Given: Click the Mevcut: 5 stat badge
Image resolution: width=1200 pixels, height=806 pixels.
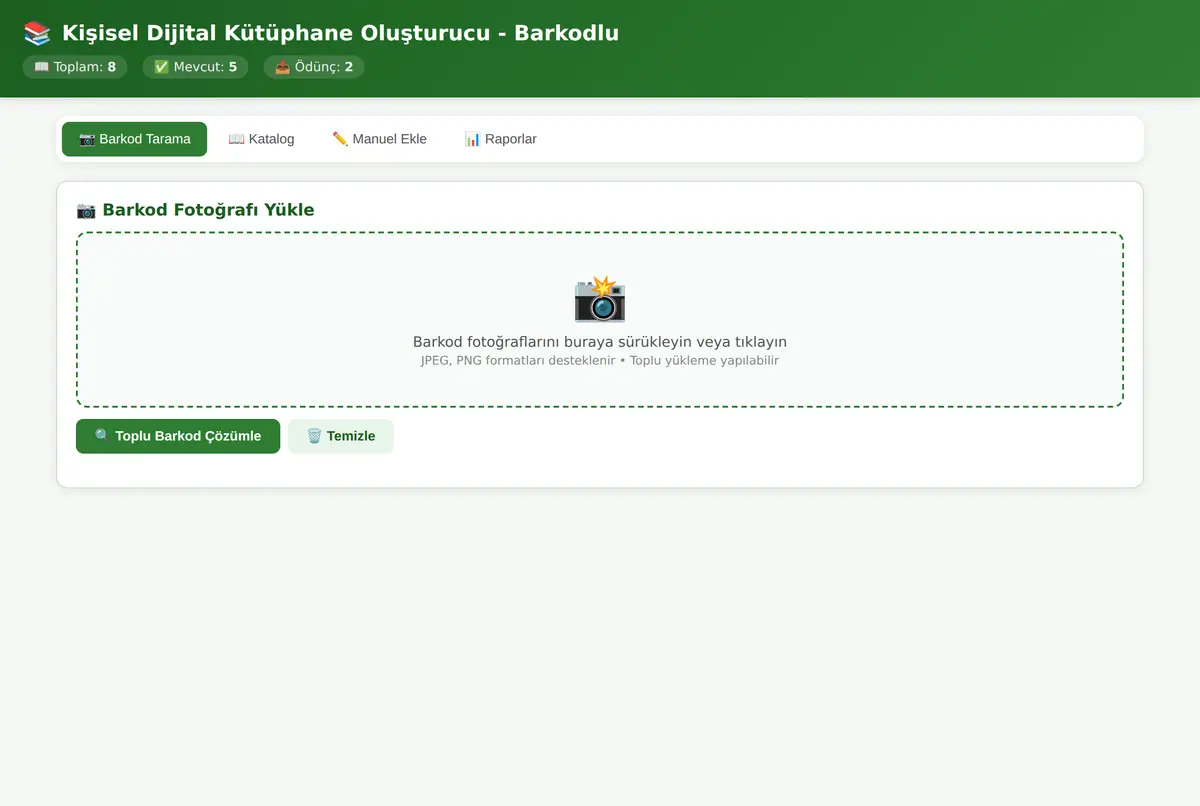Looking at the screenshot, I should coord(195,67).
